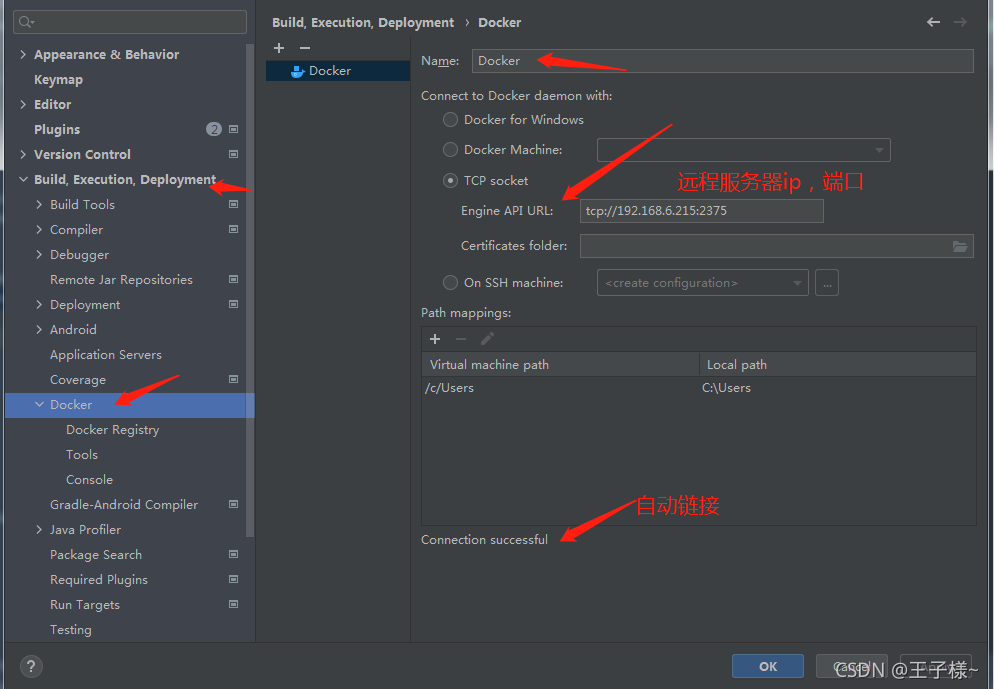Click the Local path column header

[x=837, y=364]
